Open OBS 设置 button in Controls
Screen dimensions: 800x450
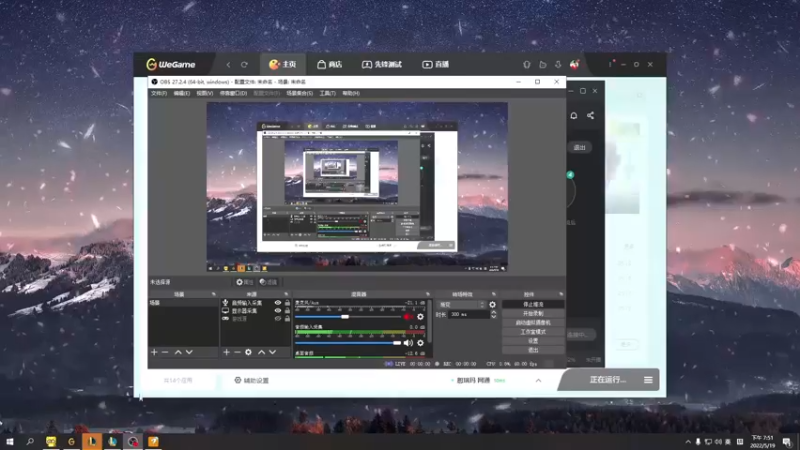coord(533,341)
